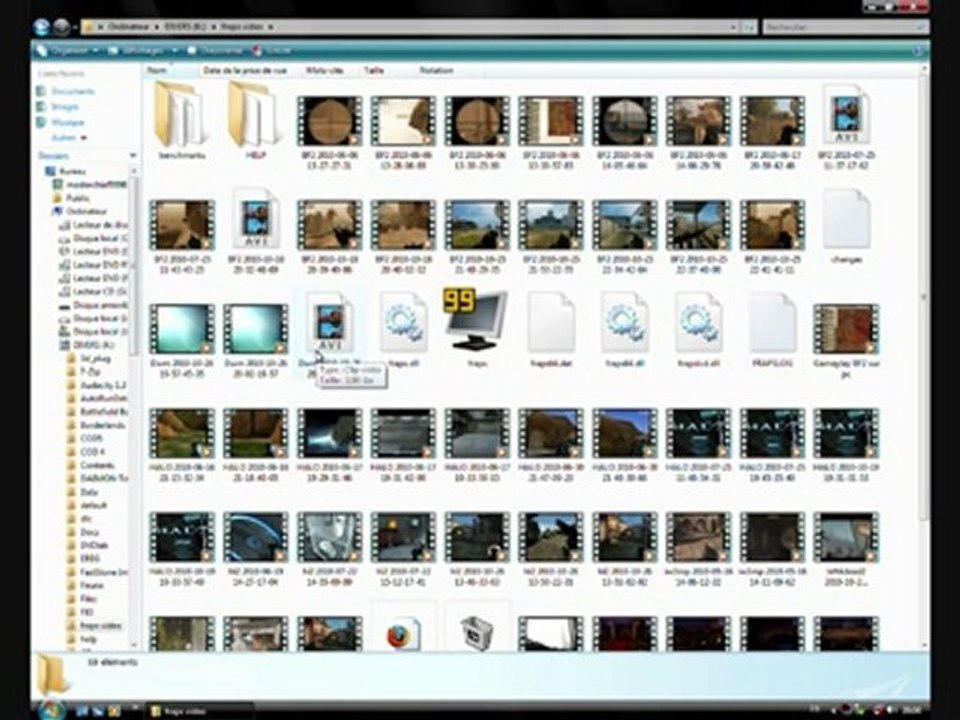
Task: Expand the Autres favorites dropdown
Action: click(x=69, y=138)
